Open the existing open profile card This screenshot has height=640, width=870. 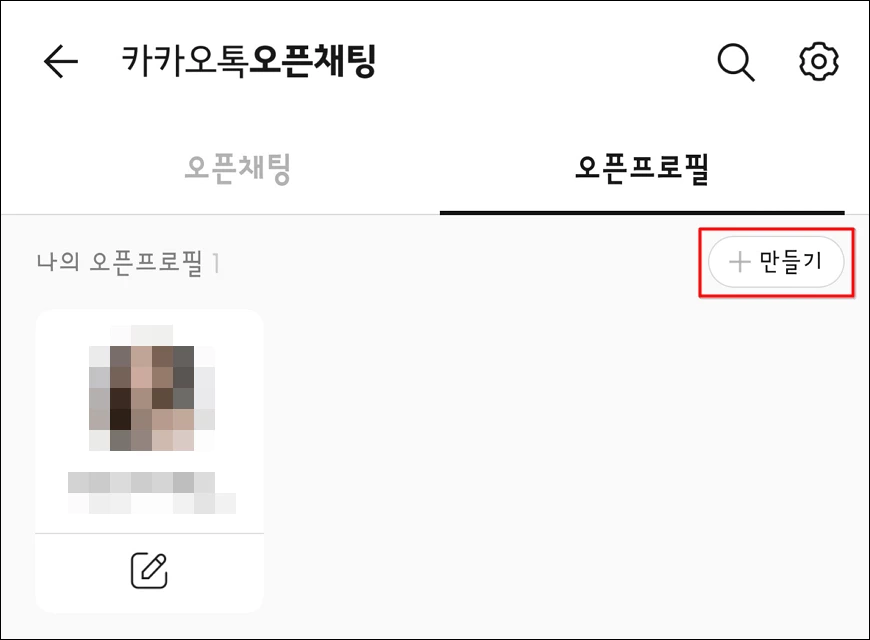[x=149, y=421]
